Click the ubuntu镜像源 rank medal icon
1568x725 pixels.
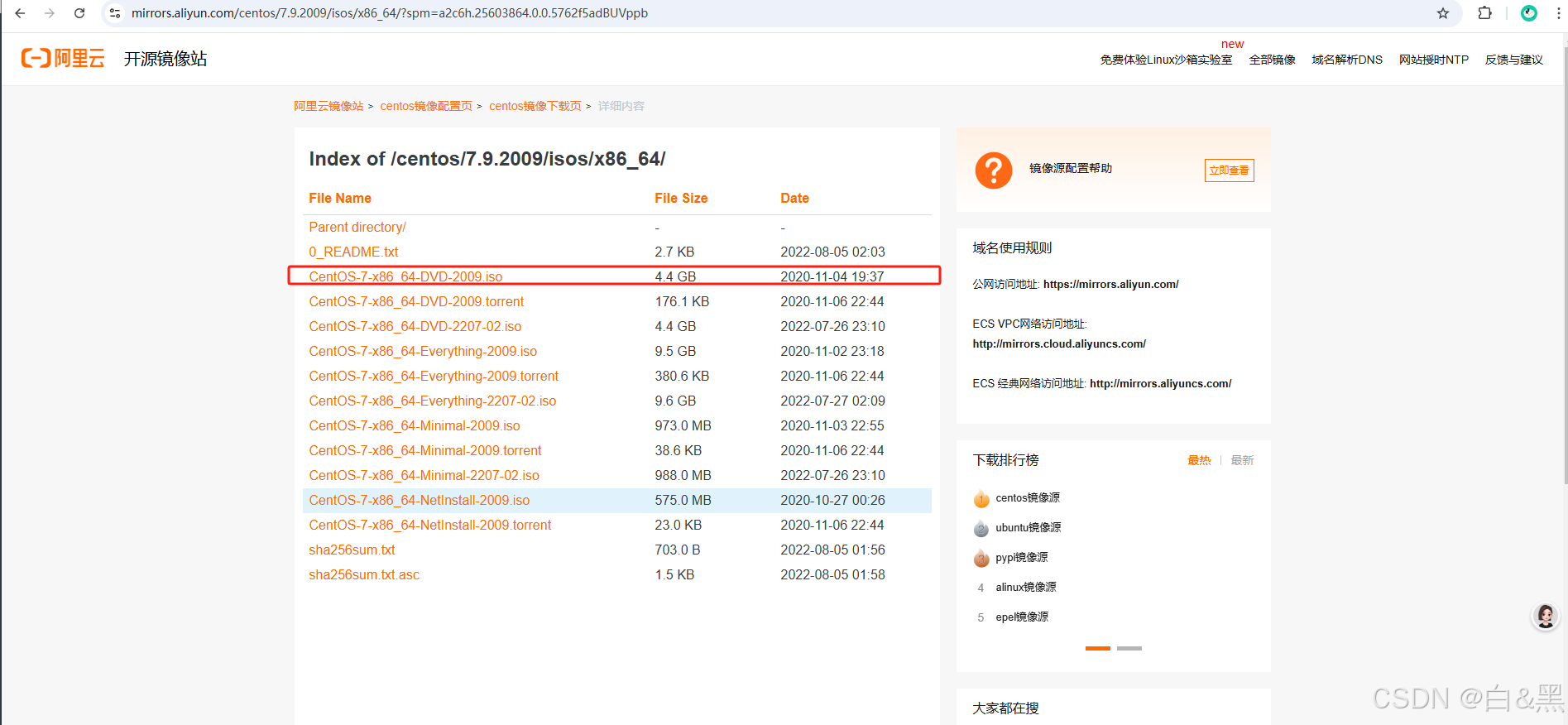[x=981, y=528]
